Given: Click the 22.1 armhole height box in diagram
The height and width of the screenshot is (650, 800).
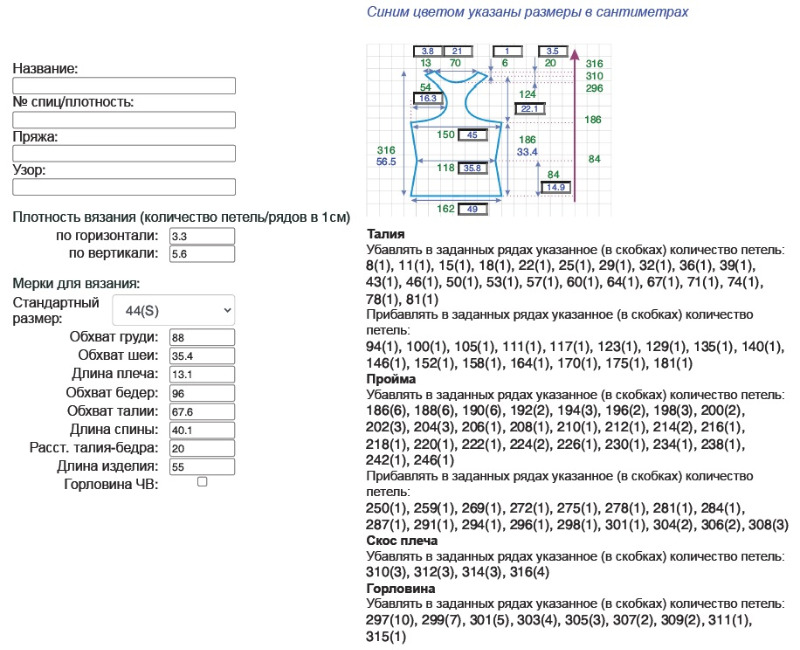Looking at the screenshot, I should point(529,108).
